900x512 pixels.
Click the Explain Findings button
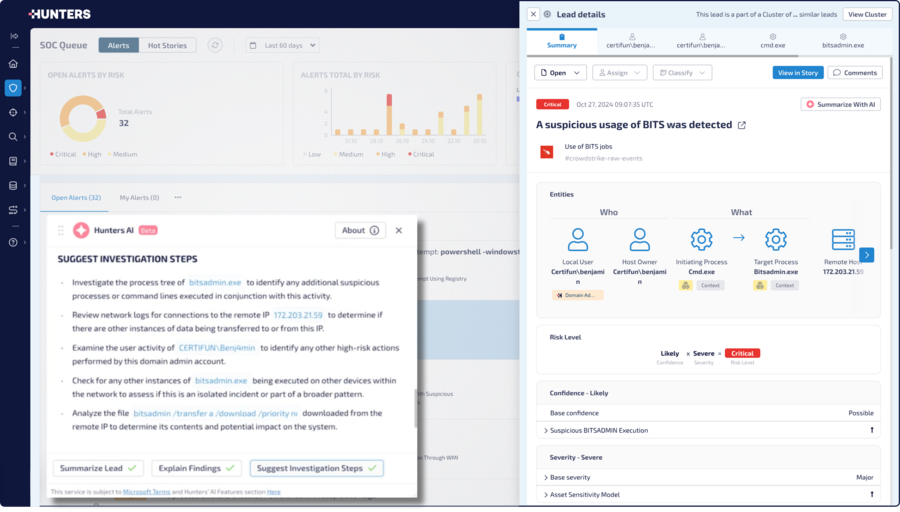[196, 468]
